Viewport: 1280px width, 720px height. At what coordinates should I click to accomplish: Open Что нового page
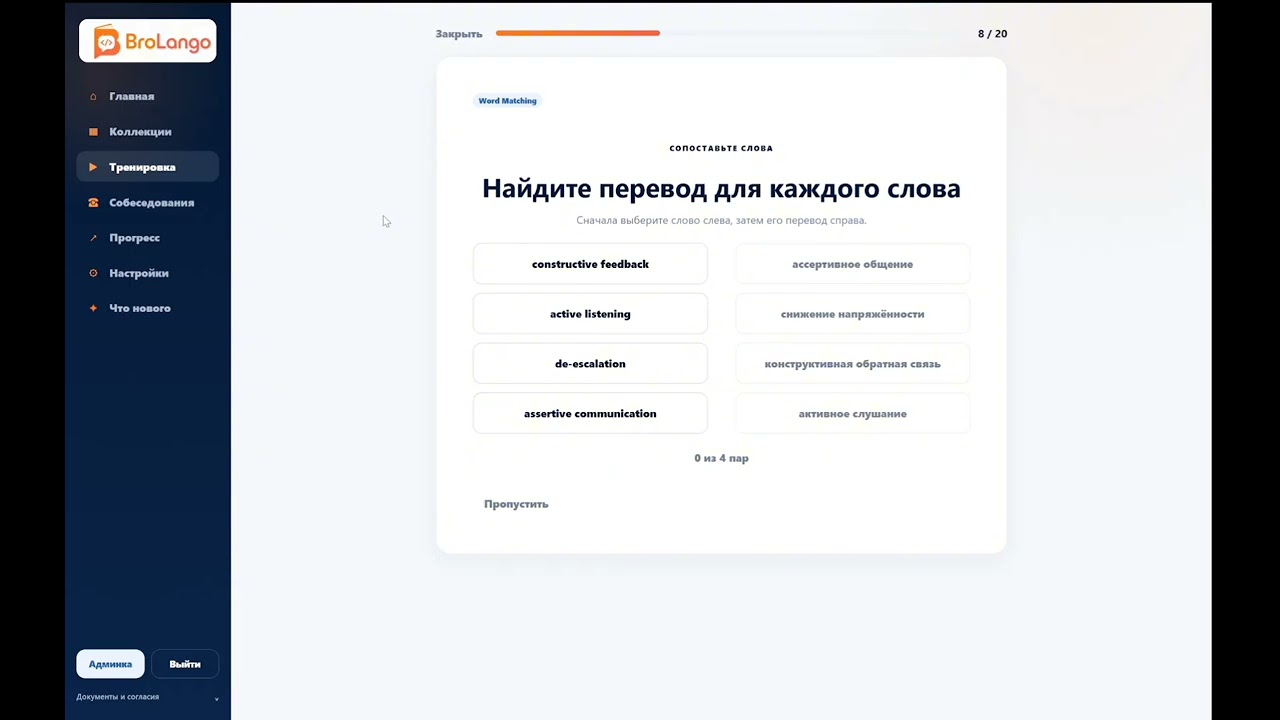147,308
